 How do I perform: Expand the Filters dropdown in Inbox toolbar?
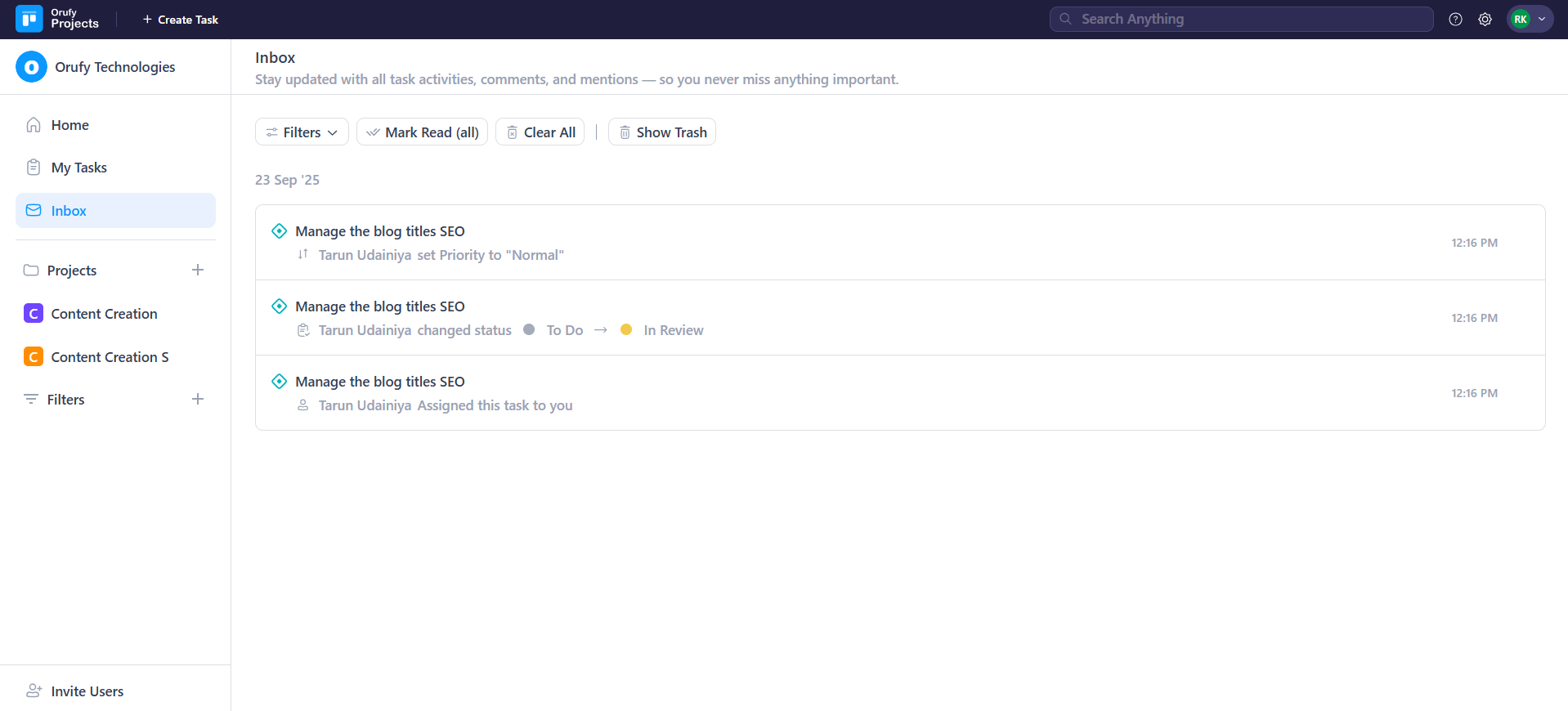[302, 132]
